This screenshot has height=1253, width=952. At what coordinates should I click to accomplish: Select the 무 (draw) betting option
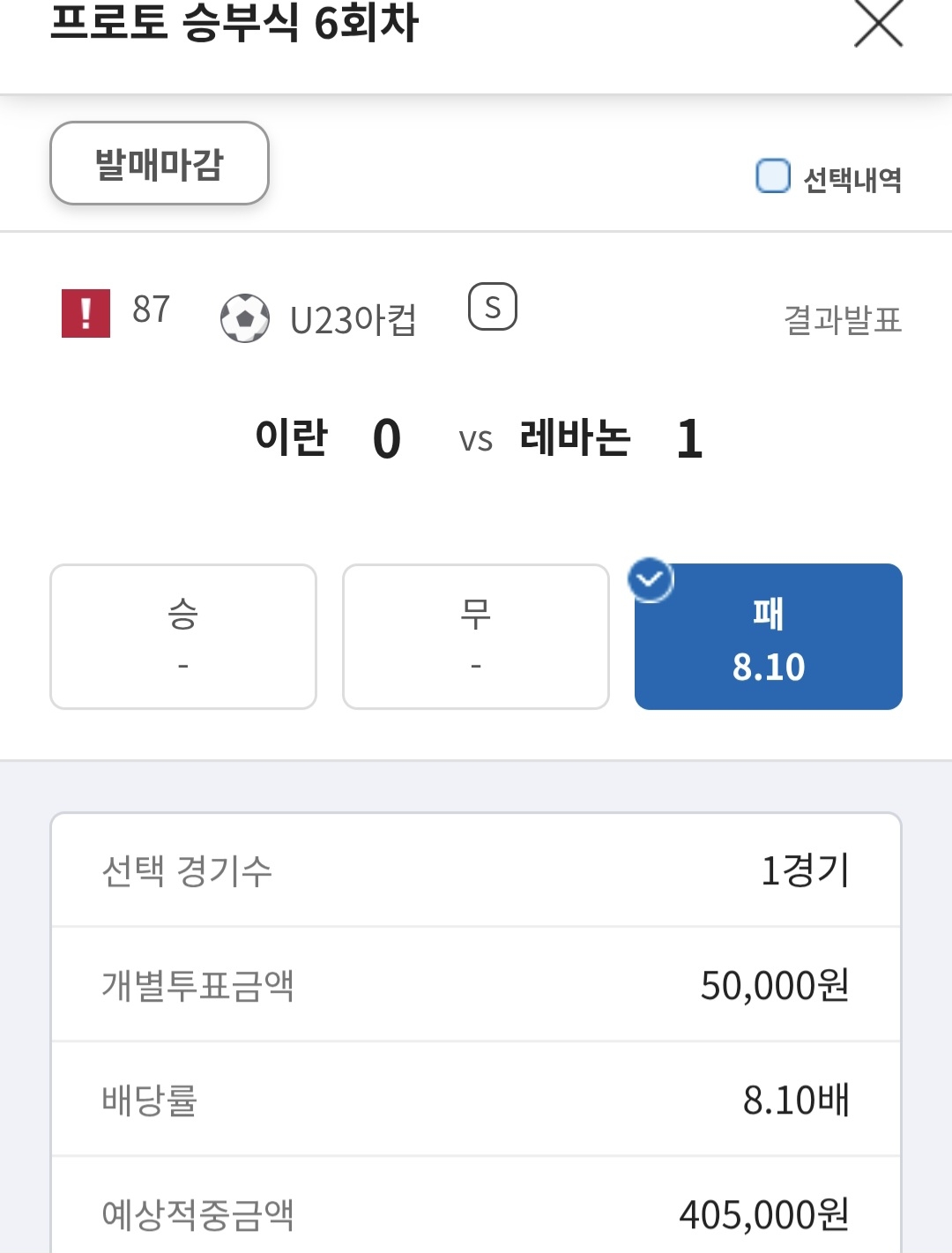[476, 636]
